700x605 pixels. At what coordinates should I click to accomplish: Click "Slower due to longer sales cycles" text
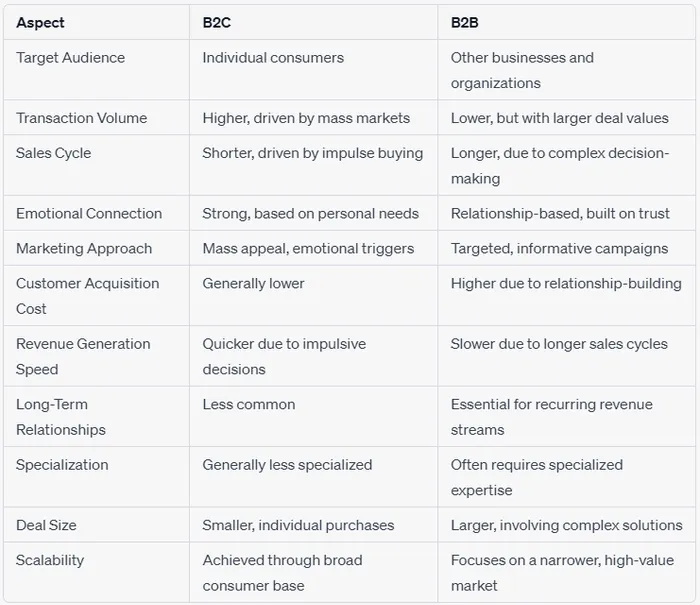click(559, 344)
